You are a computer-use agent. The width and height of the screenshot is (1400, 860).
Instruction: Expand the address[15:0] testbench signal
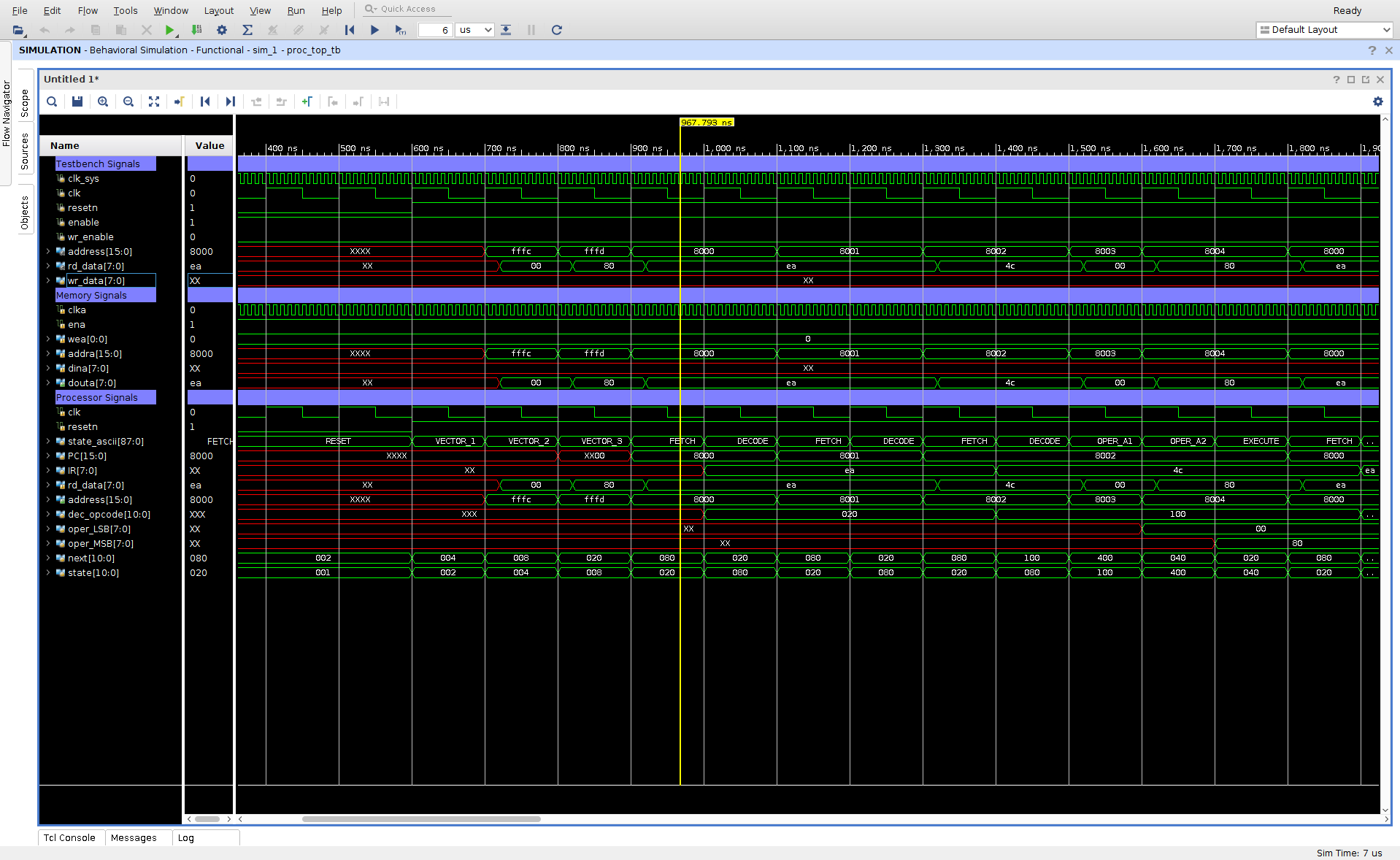[48, 251]
